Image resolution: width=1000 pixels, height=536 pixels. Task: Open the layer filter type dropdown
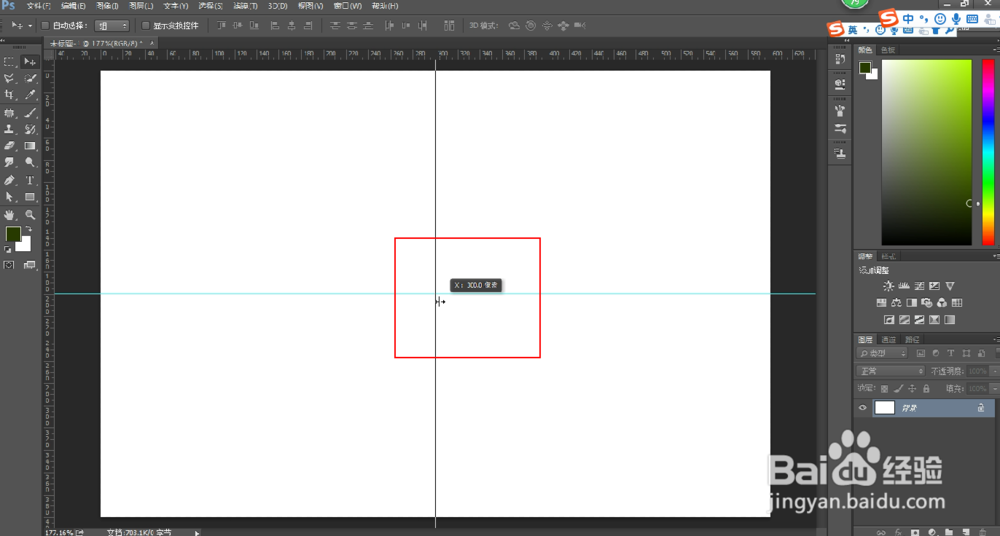point(883,353)
